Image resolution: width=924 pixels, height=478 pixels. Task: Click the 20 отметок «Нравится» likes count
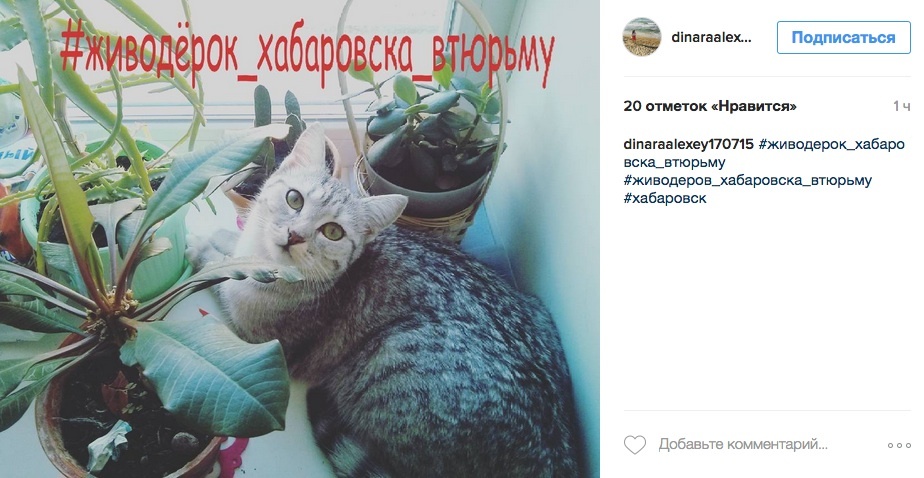click(x=710, y=106)
